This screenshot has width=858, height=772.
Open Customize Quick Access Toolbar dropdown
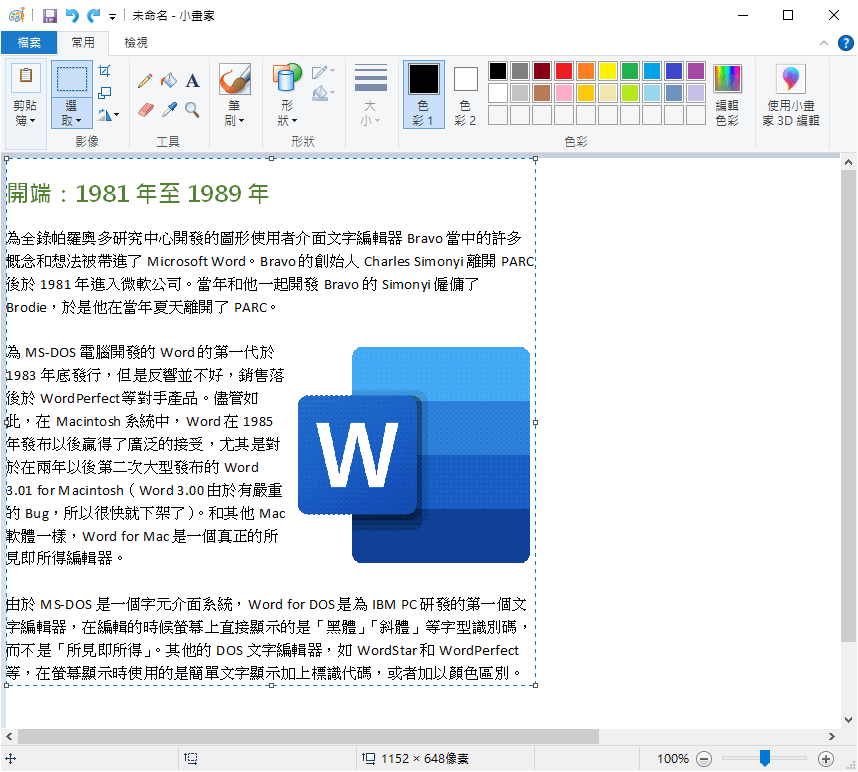[112, 17]
